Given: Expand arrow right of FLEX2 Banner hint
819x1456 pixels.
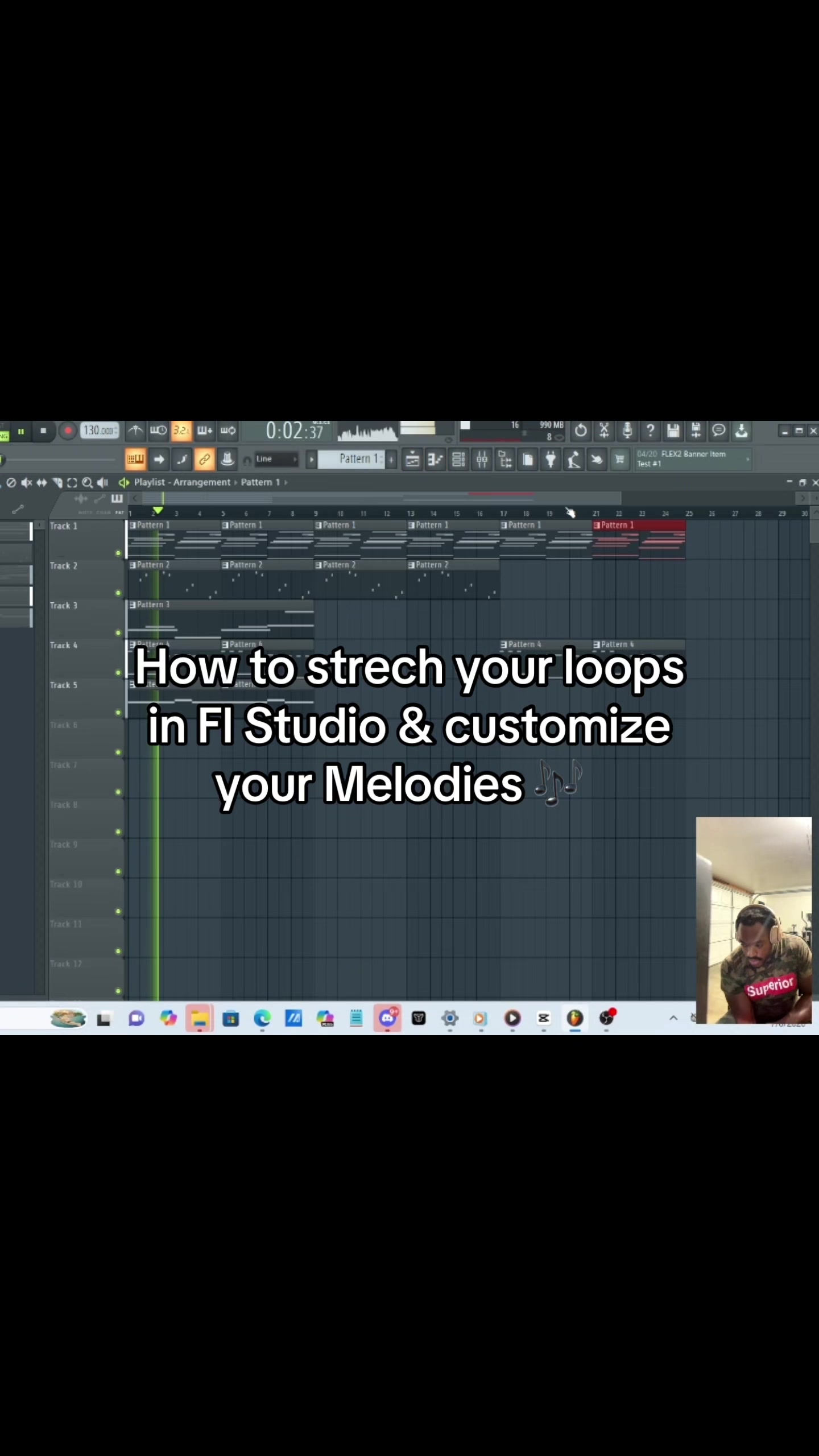Looking at the screenshot, I should [x=748, y=459].
